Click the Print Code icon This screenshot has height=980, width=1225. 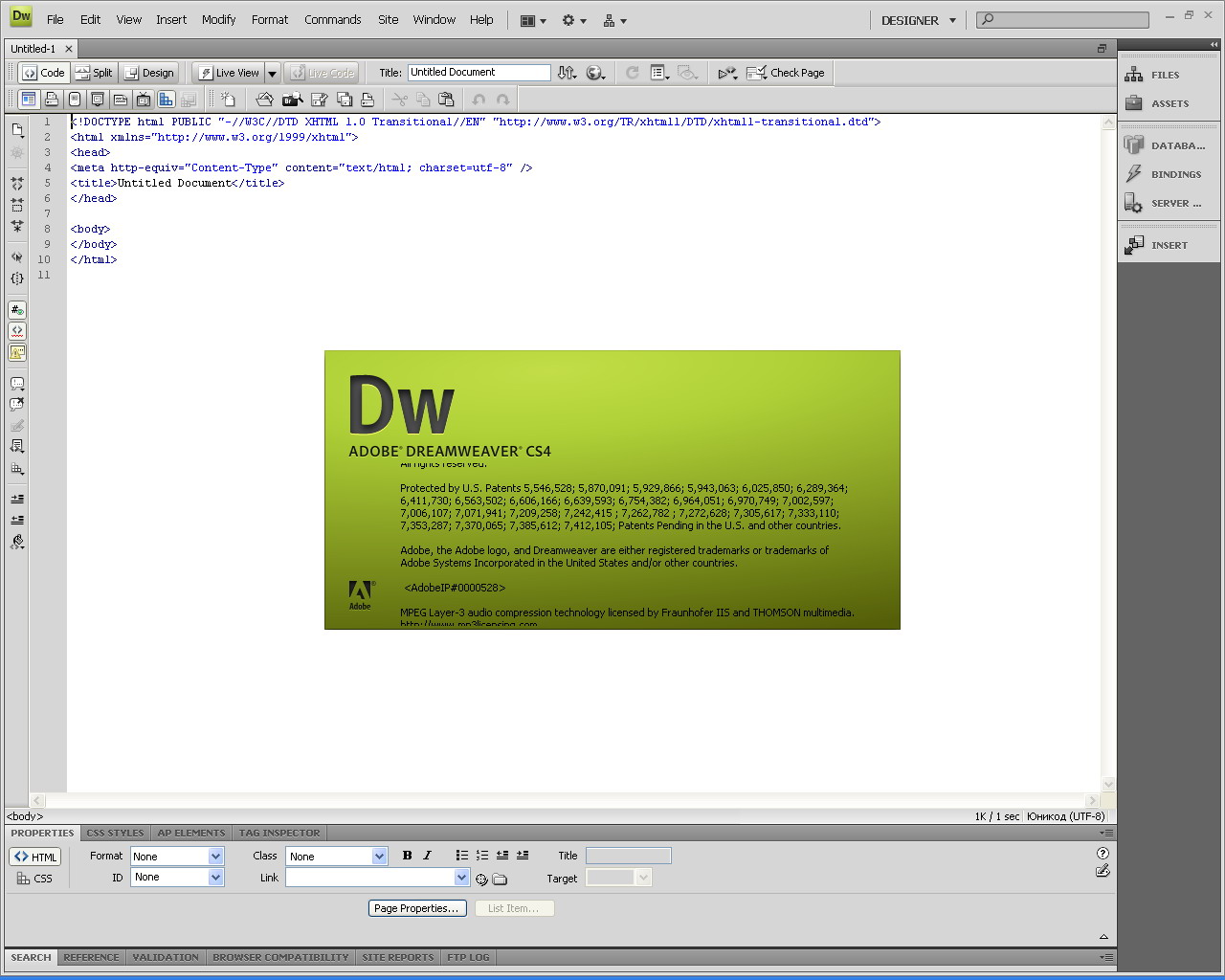[367, 99]
